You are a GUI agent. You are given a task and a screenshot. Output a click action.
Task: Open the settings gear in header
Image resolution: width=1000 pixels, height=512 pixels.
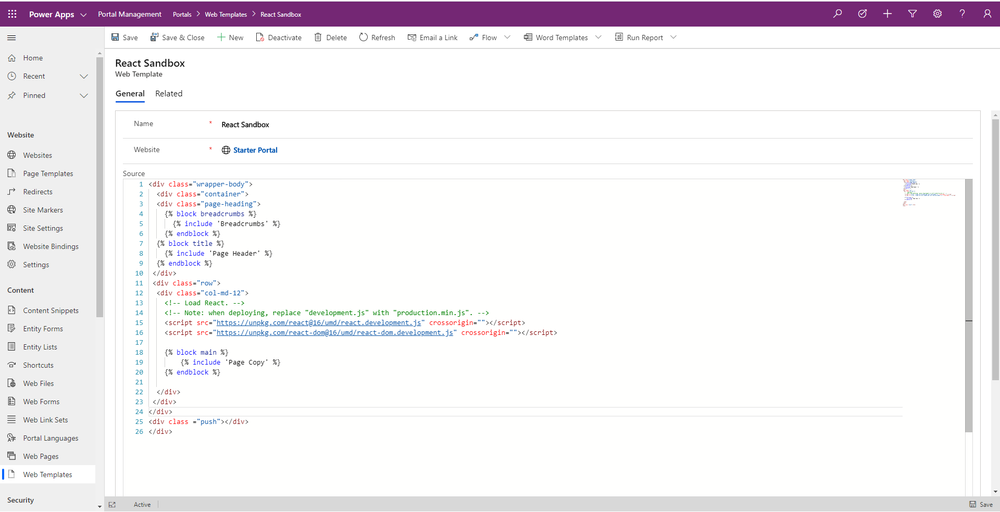(938, 13)
